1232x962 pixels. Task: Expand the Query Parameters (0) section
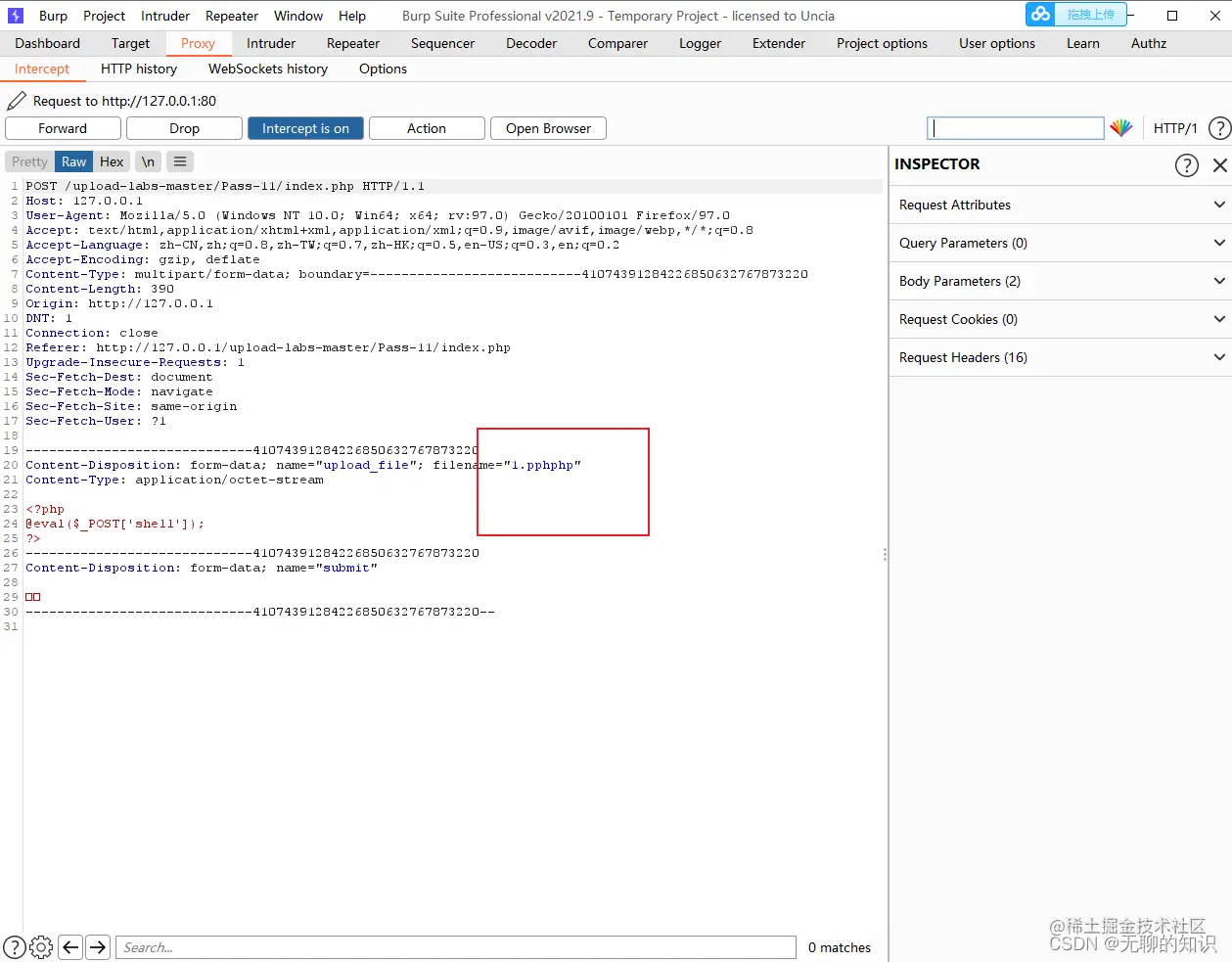click(x=1061, y=243)
